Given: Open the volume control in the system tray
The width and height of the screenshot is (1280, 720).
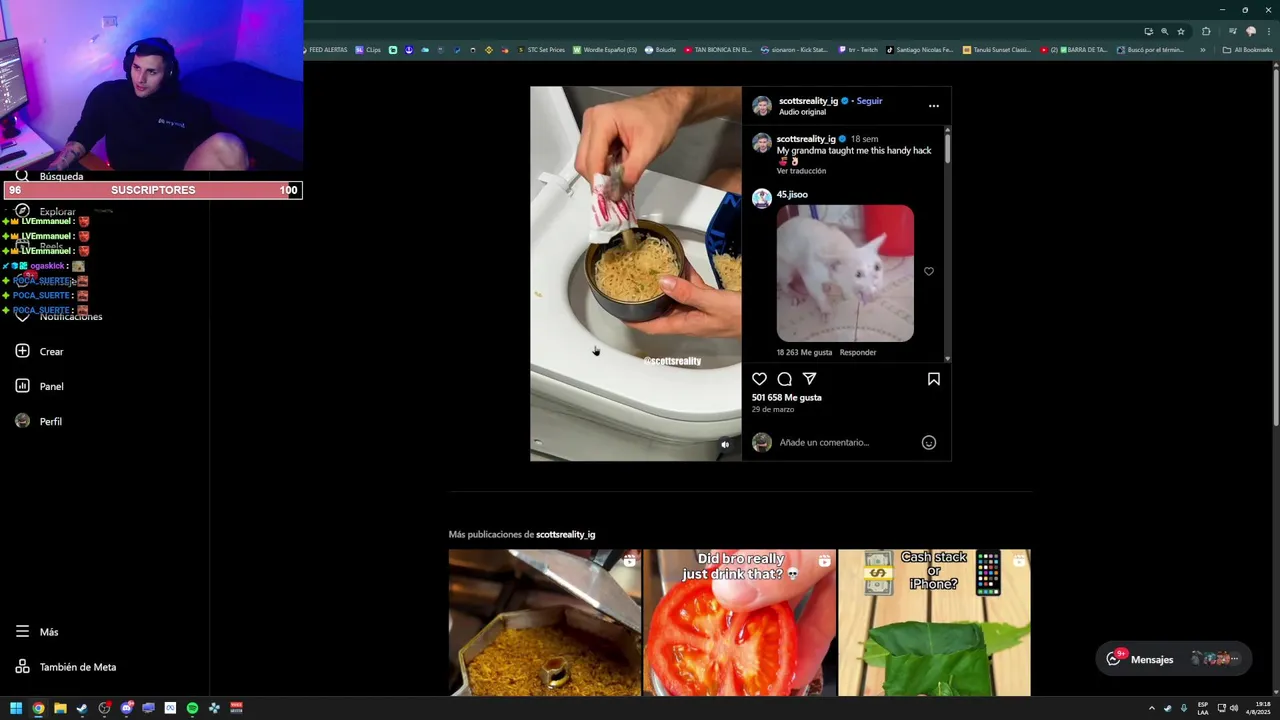Looking at the screenshot, I should tap(1234, 708).
